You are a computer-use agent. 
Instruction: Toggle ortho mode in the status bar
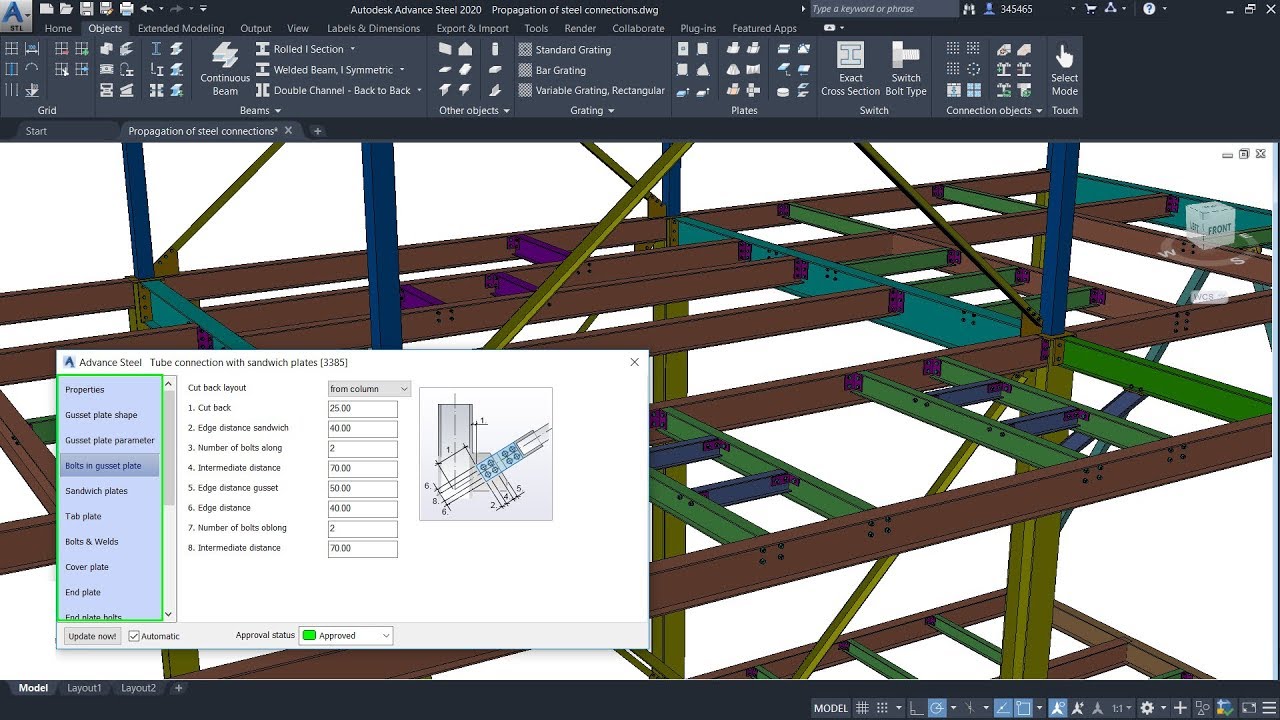coord(915,708)
